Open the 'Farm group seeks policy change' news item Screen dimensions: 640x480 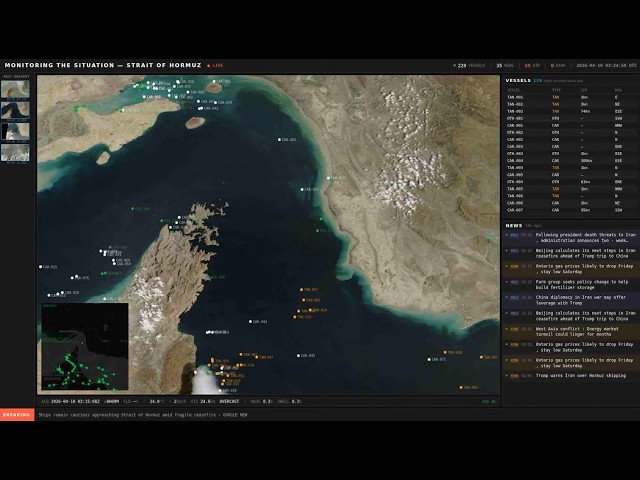point(571,284)
